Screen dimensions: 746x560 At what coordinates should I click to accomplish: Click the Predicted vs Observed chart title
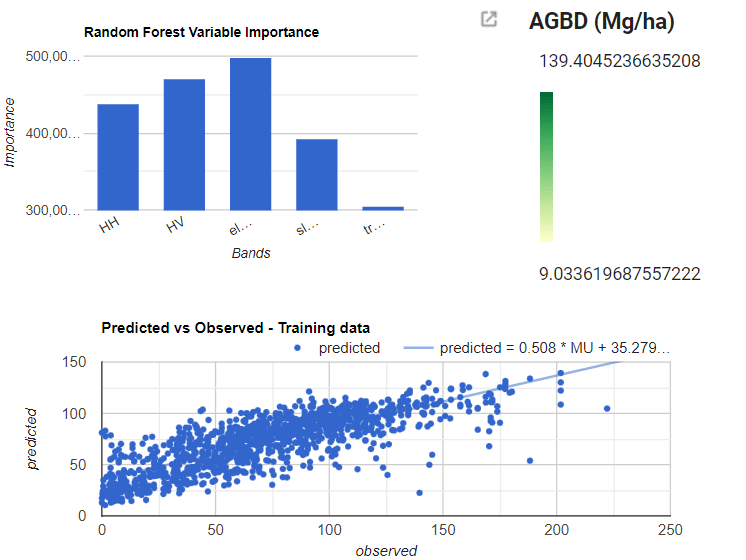[236, 328]
